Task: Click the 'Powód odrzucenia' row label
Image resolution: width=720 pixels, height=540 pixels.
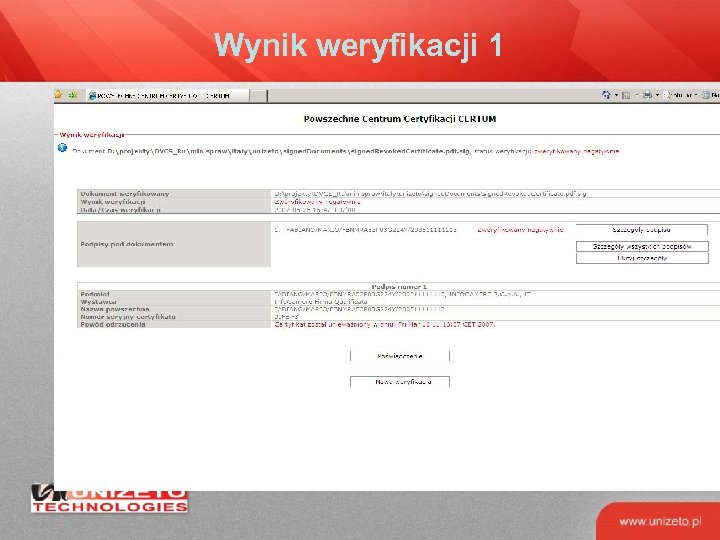Action: coord(174,324)
